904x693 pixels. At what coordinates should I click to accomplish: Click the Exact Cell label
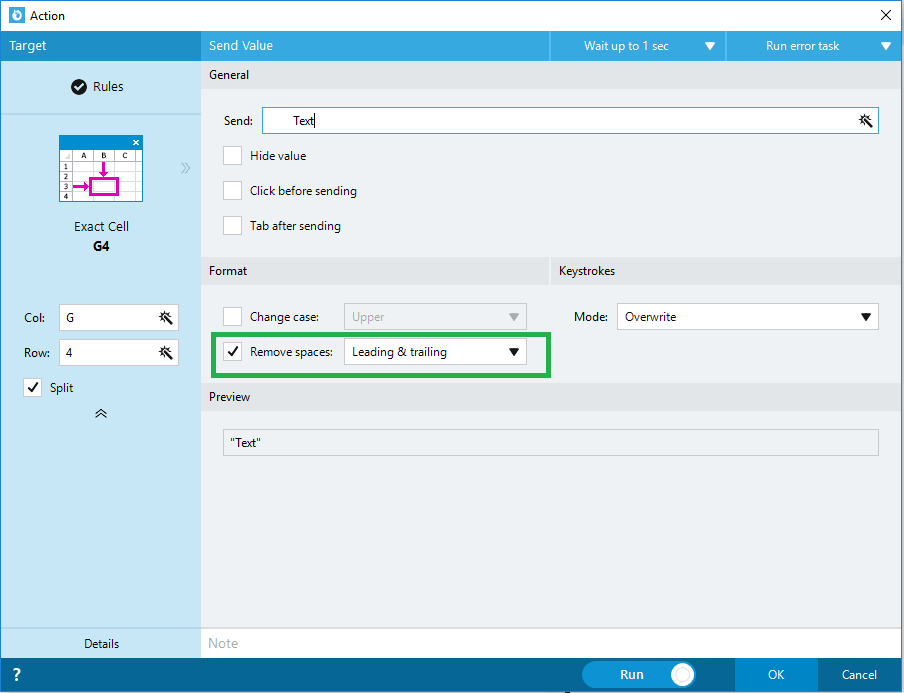pos(101,227)
